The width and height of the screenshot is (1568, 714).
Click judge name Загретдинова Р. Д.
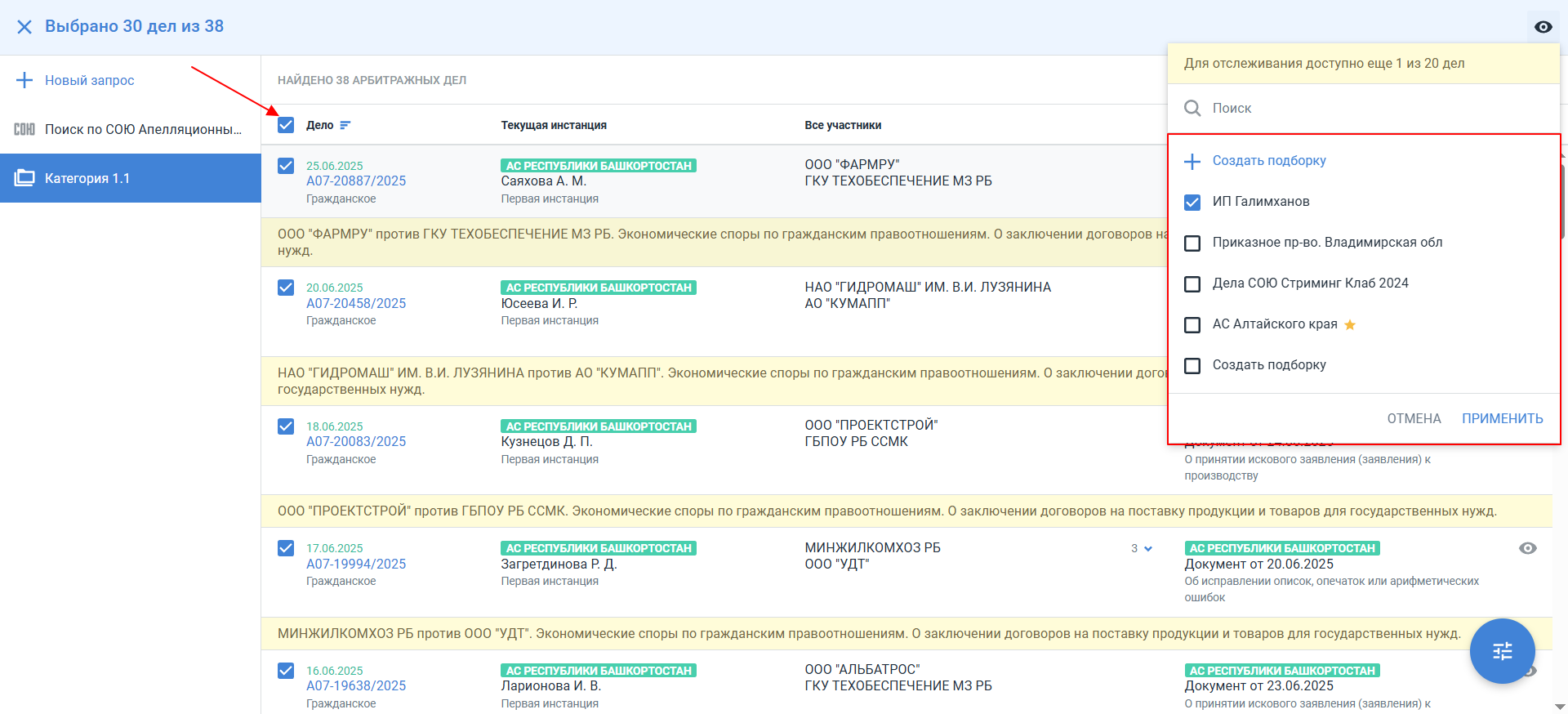(559, 565)
